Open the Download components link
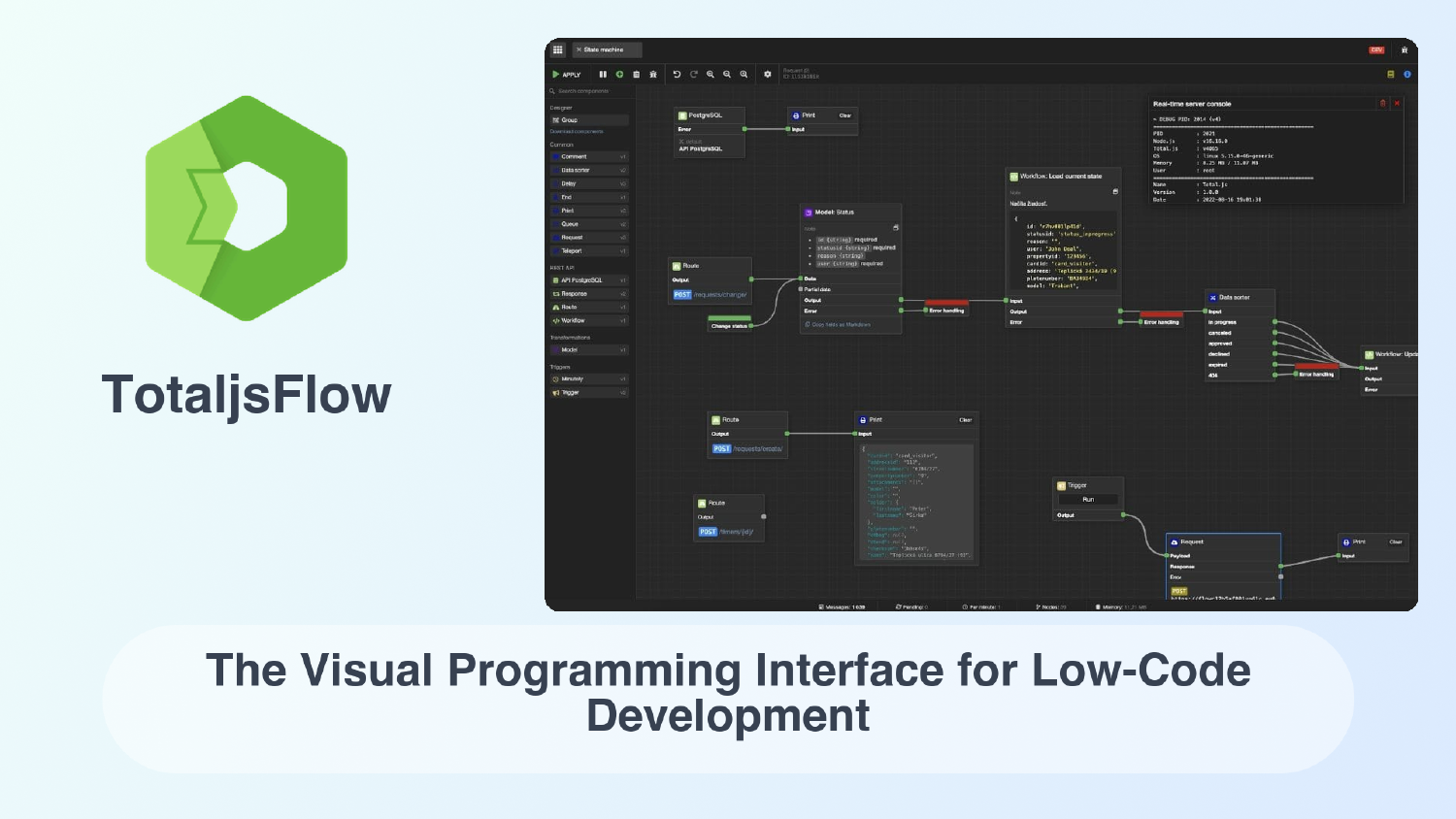Screen dimensions: 1456x819 click(577, 132)
